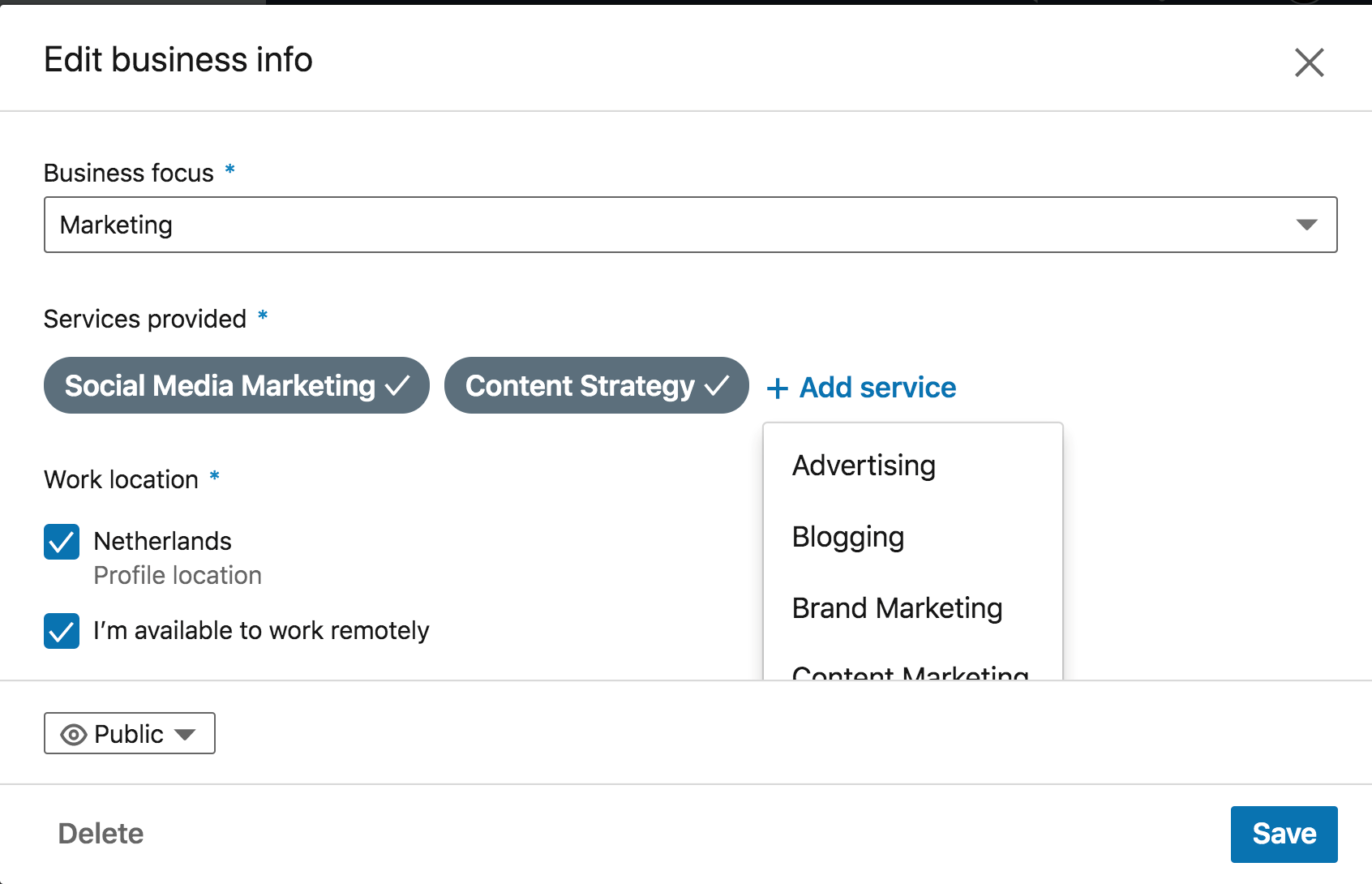Deselect the Content Strategy service chip
1372x884 pixels.
tap(579, 386)
